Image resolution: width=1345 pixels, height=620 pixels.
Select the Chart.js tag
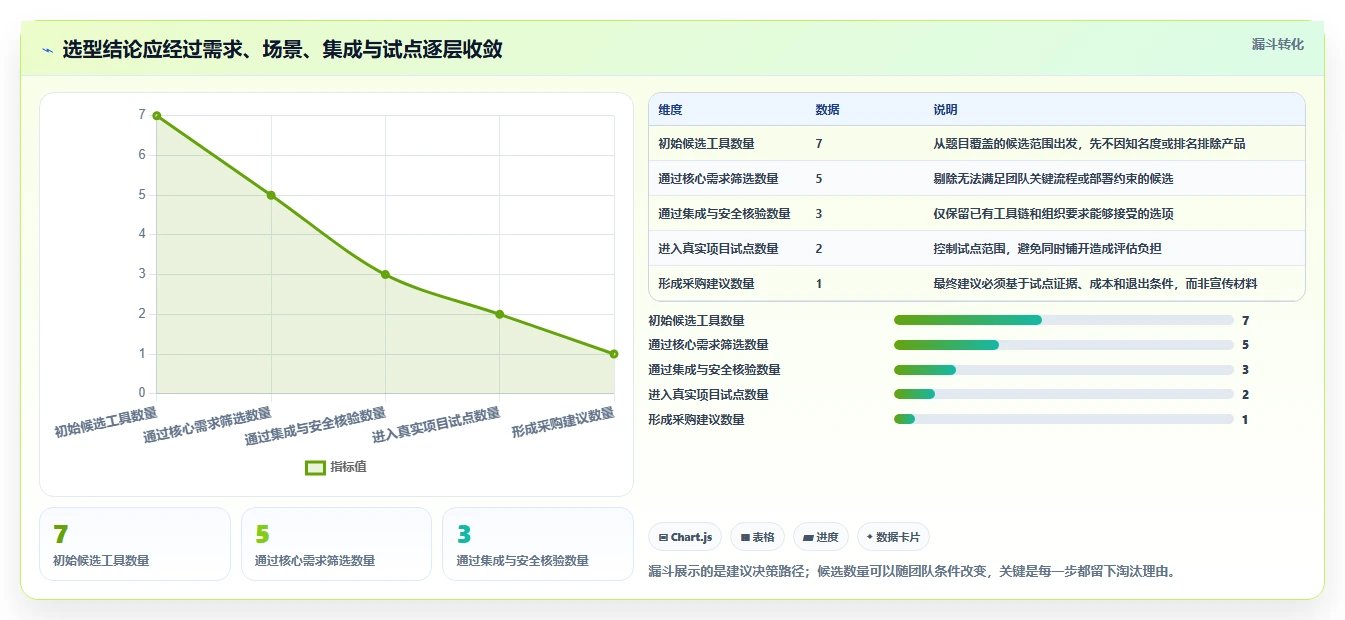click(685, 537)
